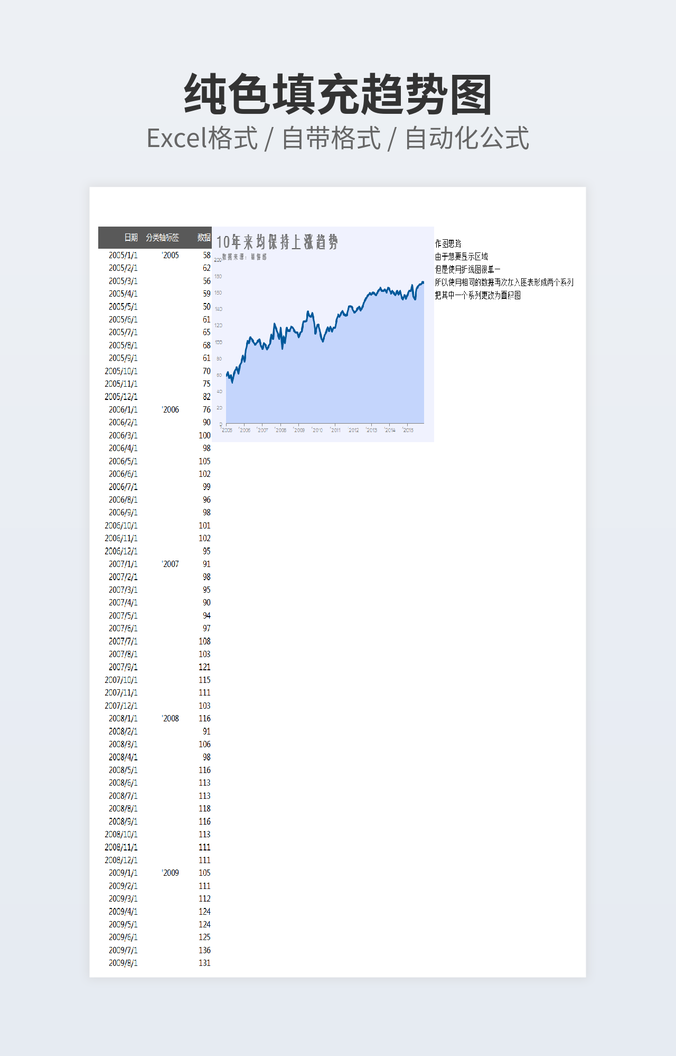Click the data value 136

(x=204, y=950)
